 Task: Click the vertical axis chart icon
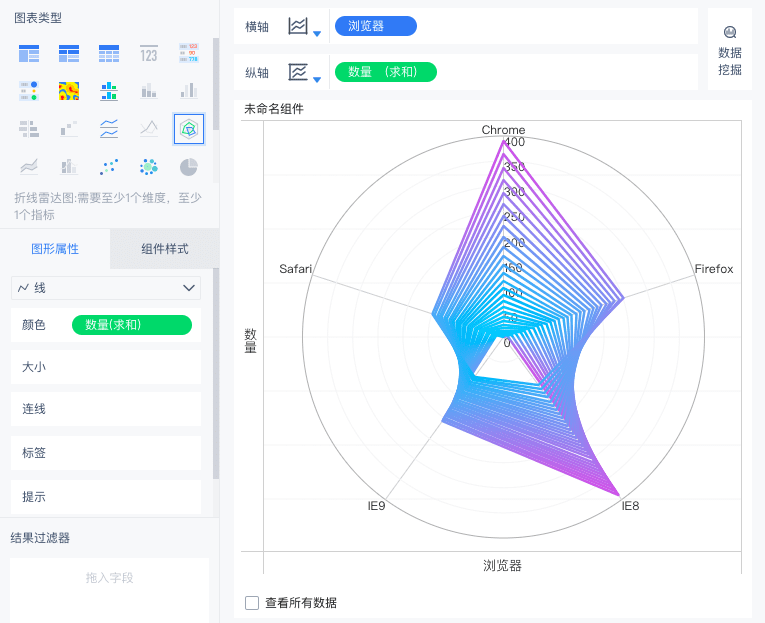coord(298,72)
